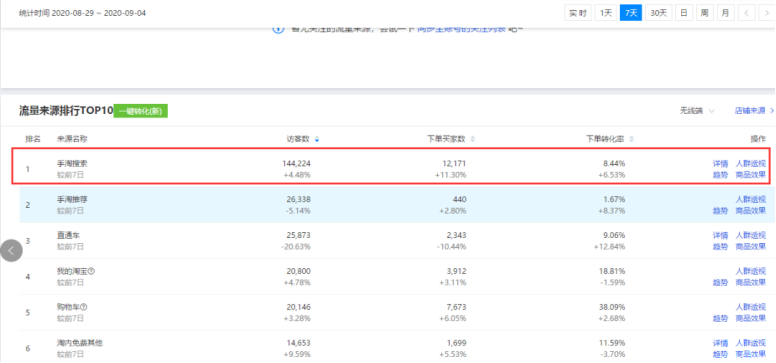Select the 实时 time range tab

[578, 13]
